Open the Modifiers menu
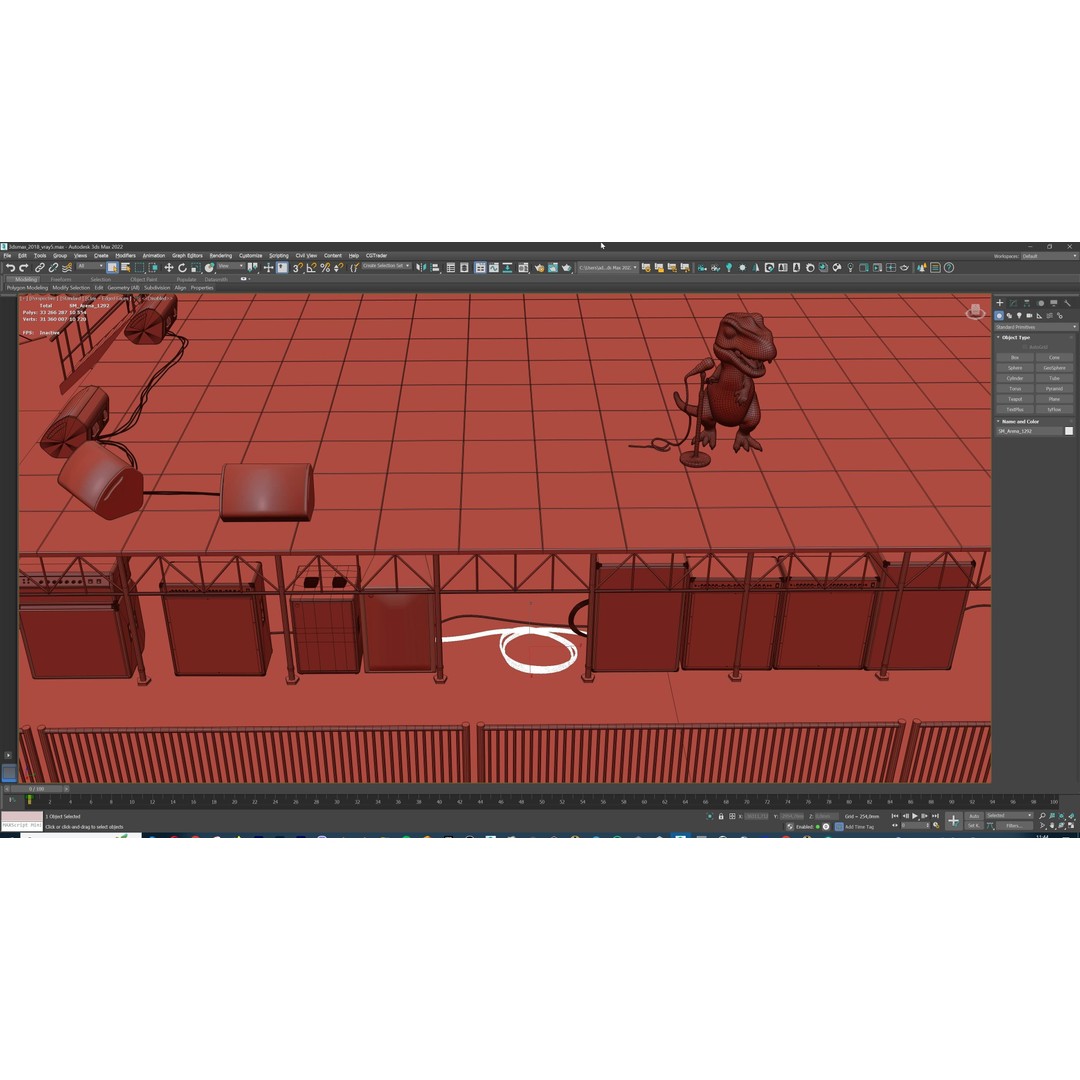Viewport: 1080px width, 1080px height. (x=125, y=256)
